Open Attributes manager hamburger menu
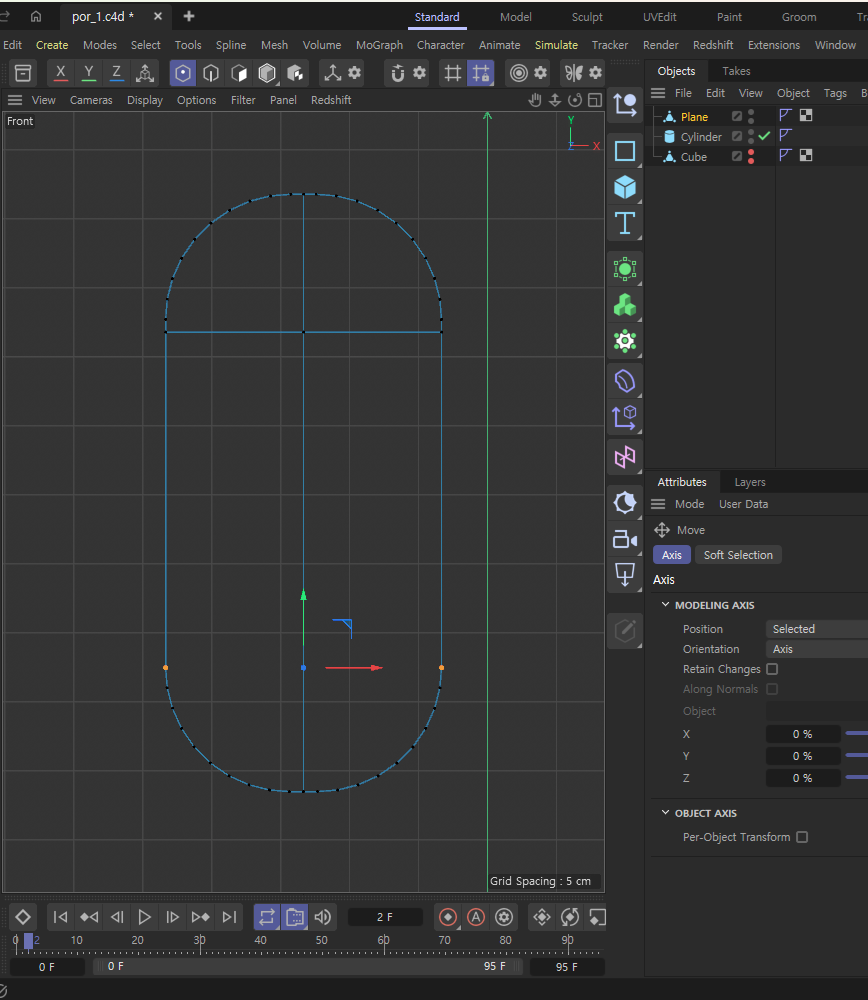 pos(658,504)
